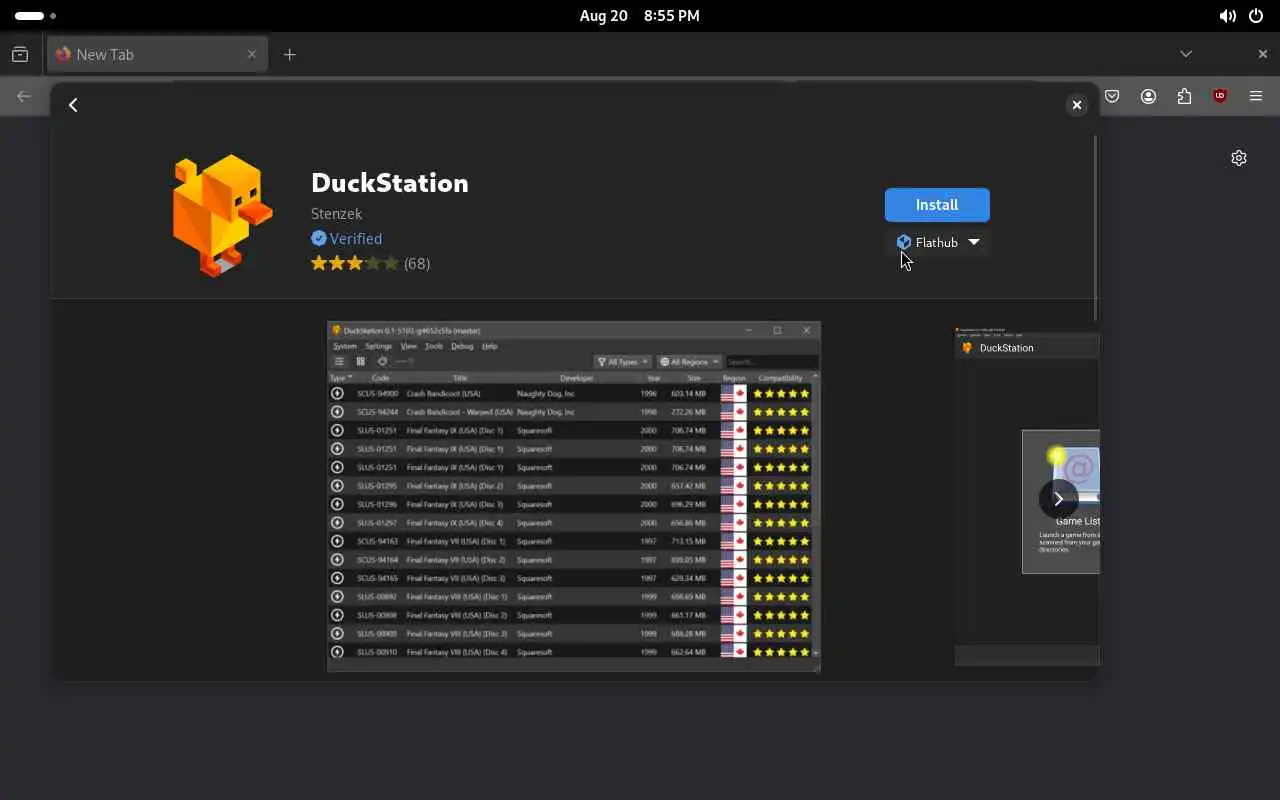The image size is (1280, 800).
Task: Click the Pocket save icon
Action: (1112, 96)
